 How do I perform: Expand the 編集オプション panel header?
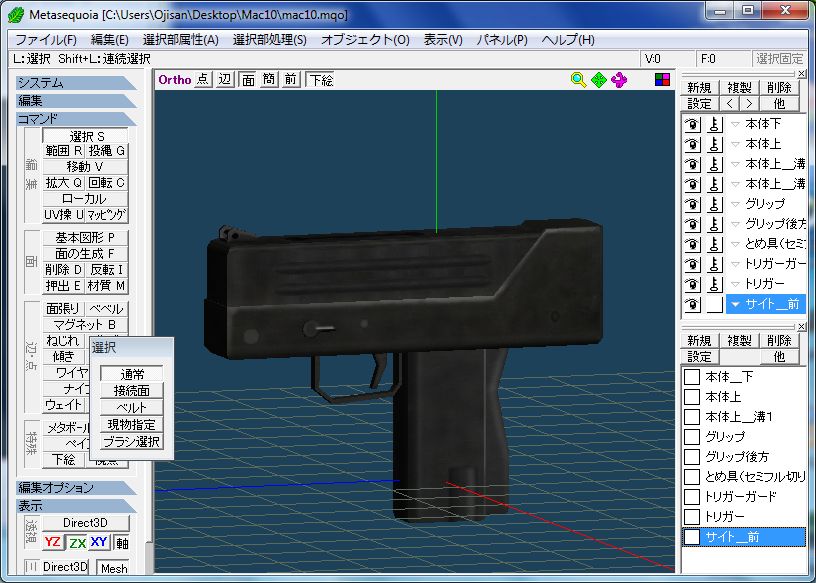tap(75, 488)
